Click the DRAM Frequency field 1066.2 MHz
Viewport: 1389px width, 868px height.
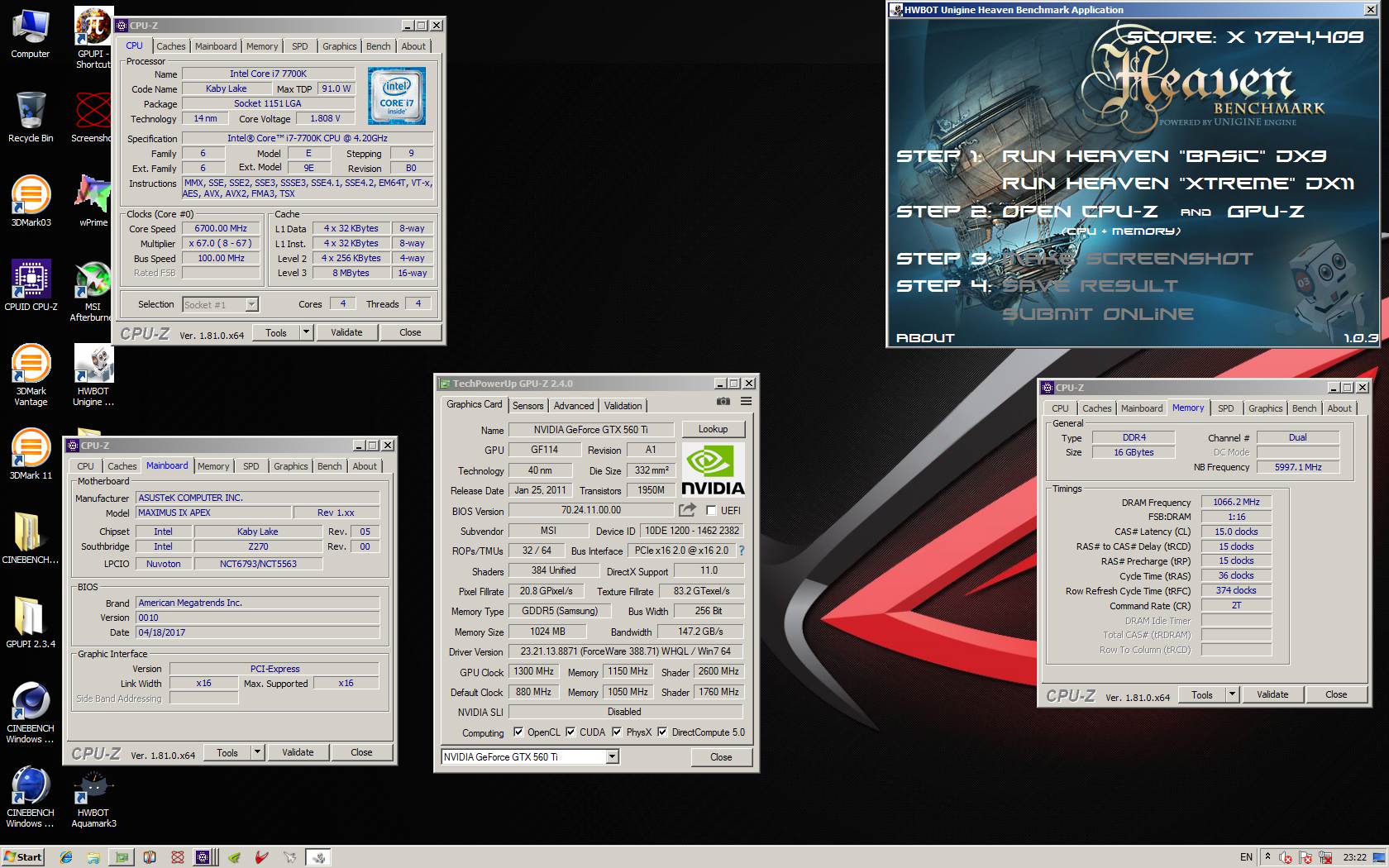coord(1236,503)
